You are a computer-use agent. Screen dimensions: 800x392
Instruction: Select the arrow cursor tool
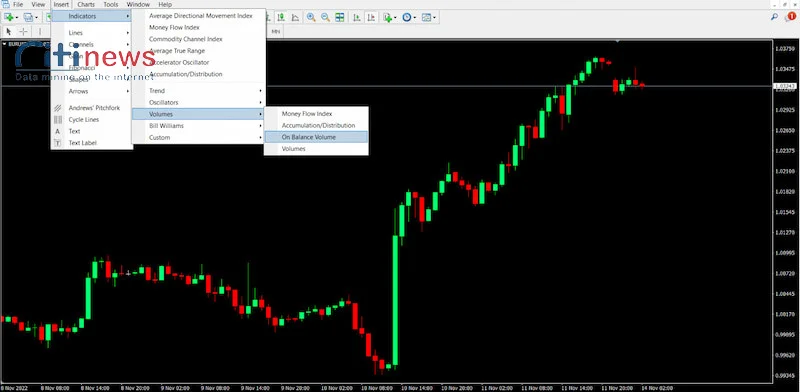(x=8, y=32)
